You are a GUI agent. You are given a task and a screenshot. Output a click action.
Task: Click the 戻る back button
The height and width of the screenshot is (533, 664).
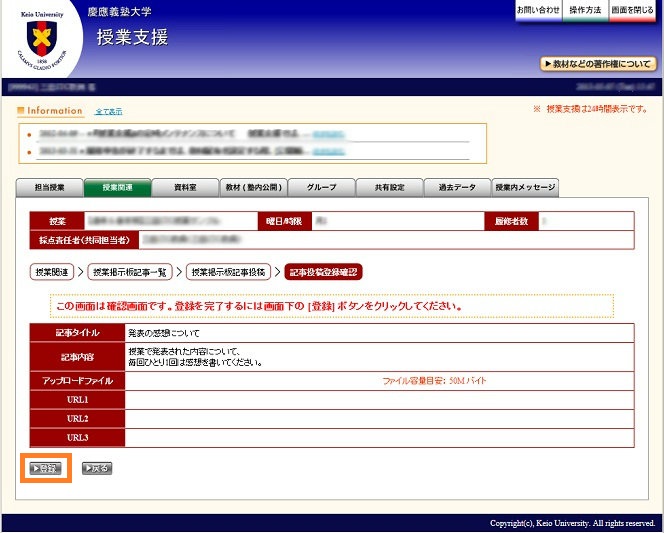point(97,467)
